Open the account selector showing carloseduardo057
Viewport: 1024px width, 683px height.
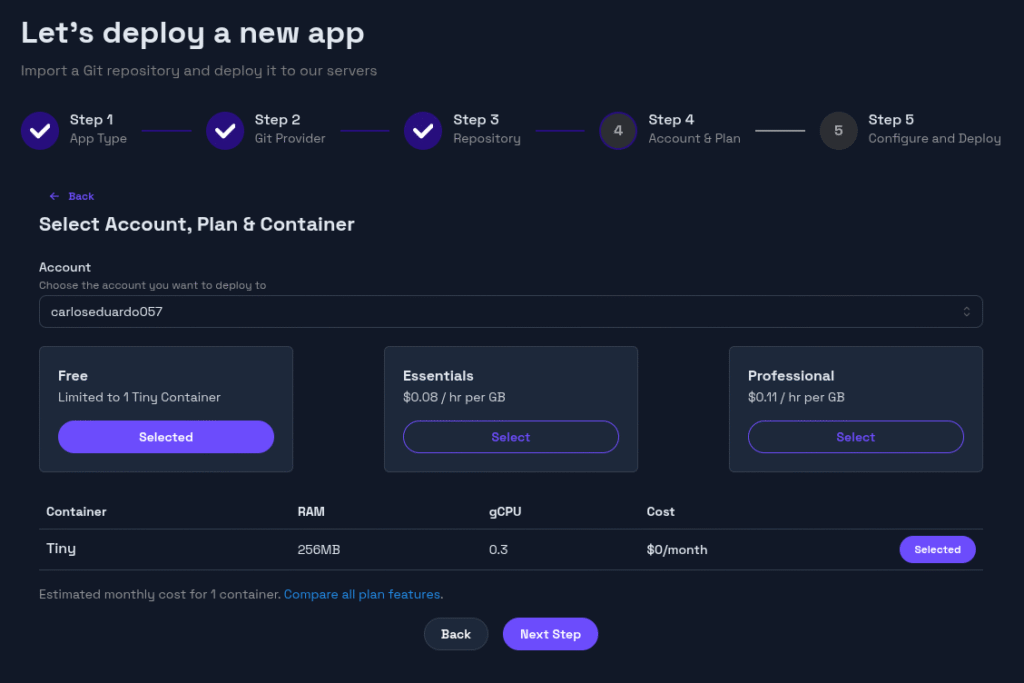tap(510, 312)
